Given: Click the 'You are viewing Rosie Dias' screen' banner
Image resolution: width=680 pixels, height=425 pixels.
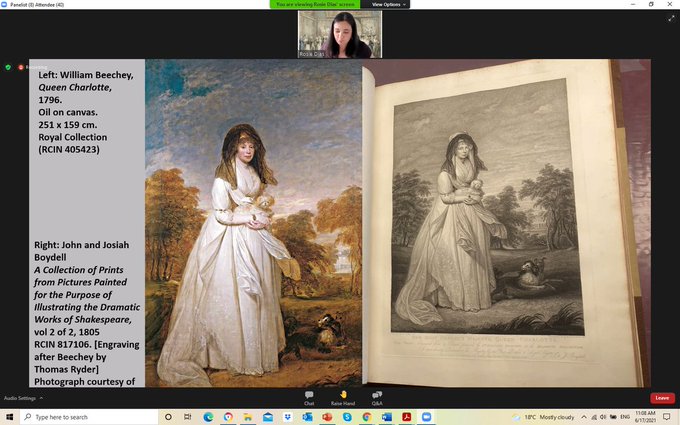Looking at the screenshot, I should 315,4.
